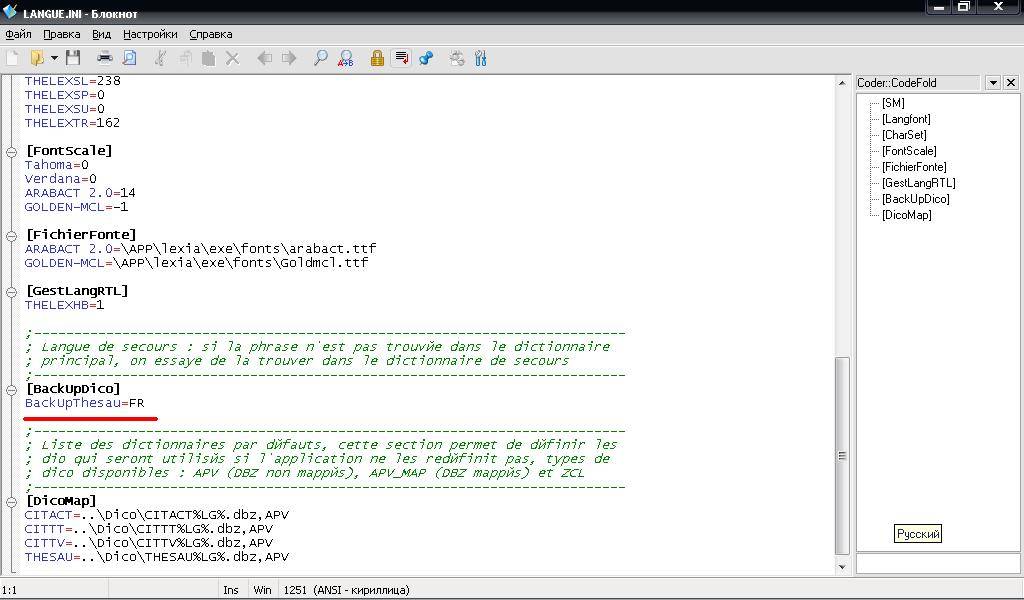
Task: Click the editor's vertical scrollbar thumb
Action: pos(842,455)
